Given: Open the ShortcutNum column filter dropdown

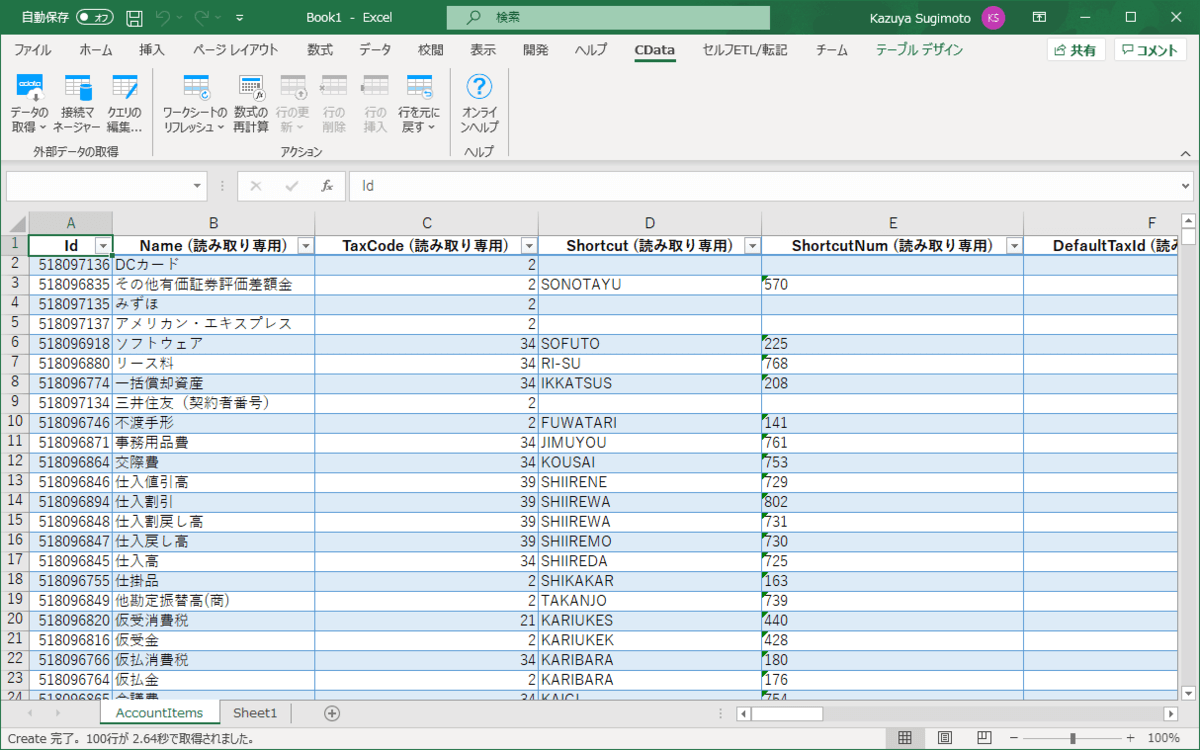Looking at the screenshot, I should click(1014, 246).
